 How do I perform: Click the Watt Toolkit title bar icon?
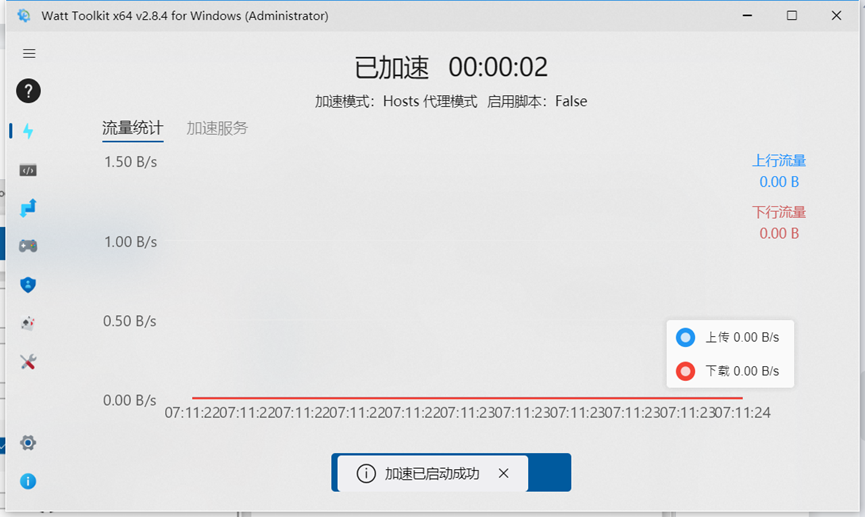[x=23, y=16]
